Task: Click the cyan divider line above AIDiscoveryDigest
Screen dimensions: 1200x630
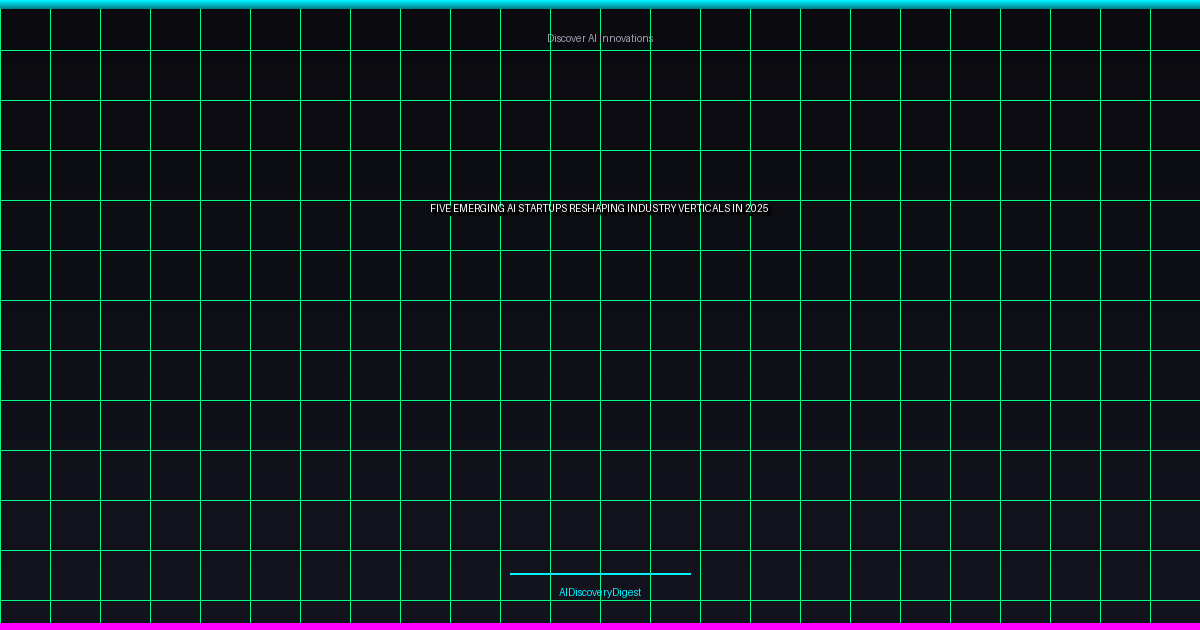Action: click(600, 574)
